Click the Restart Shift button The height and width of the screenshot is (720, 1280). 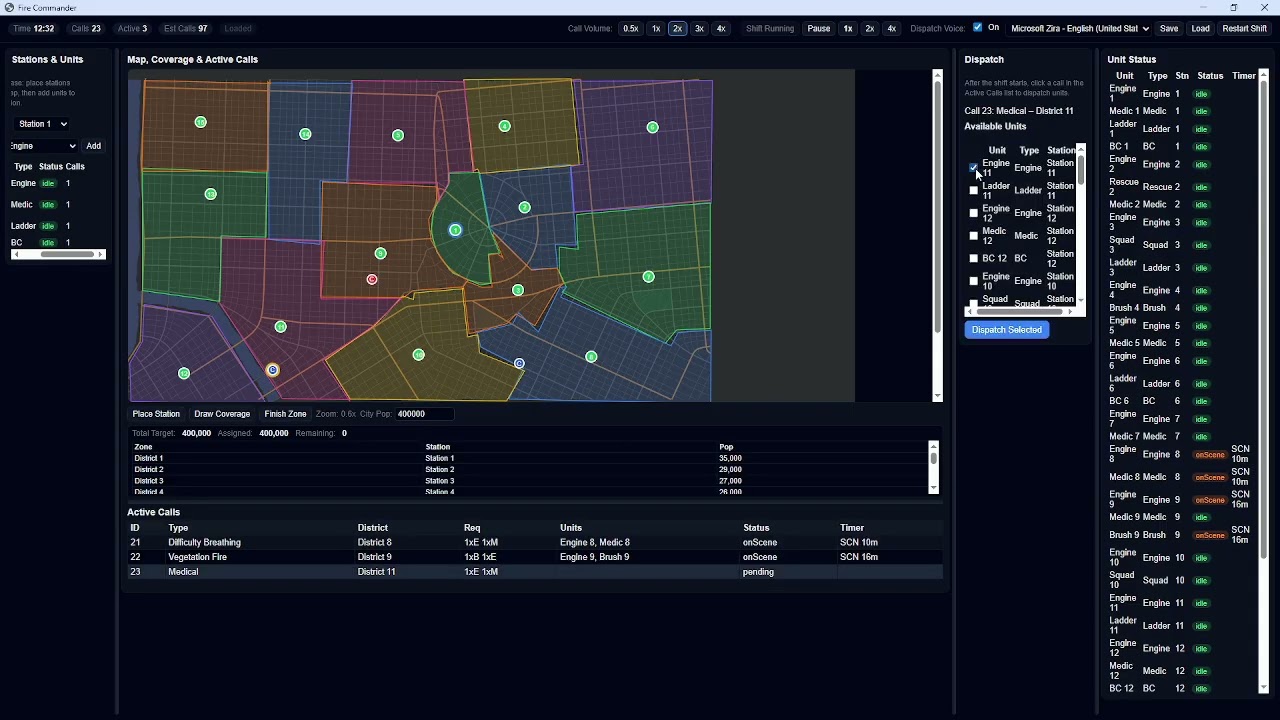pos(1244,29)
